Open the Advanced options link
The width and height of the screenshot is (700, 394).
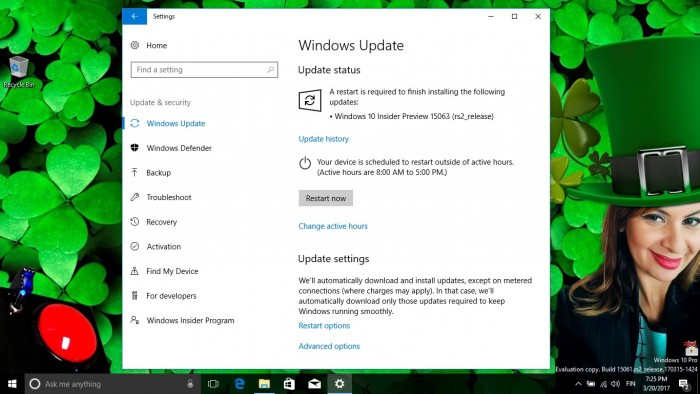329,346
